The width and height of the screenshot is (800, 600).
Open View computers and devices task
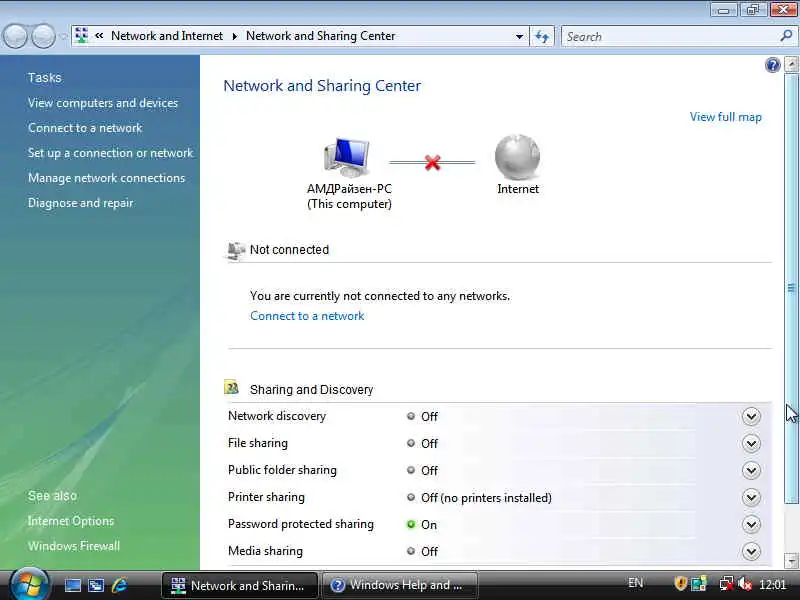pos(103,103)
